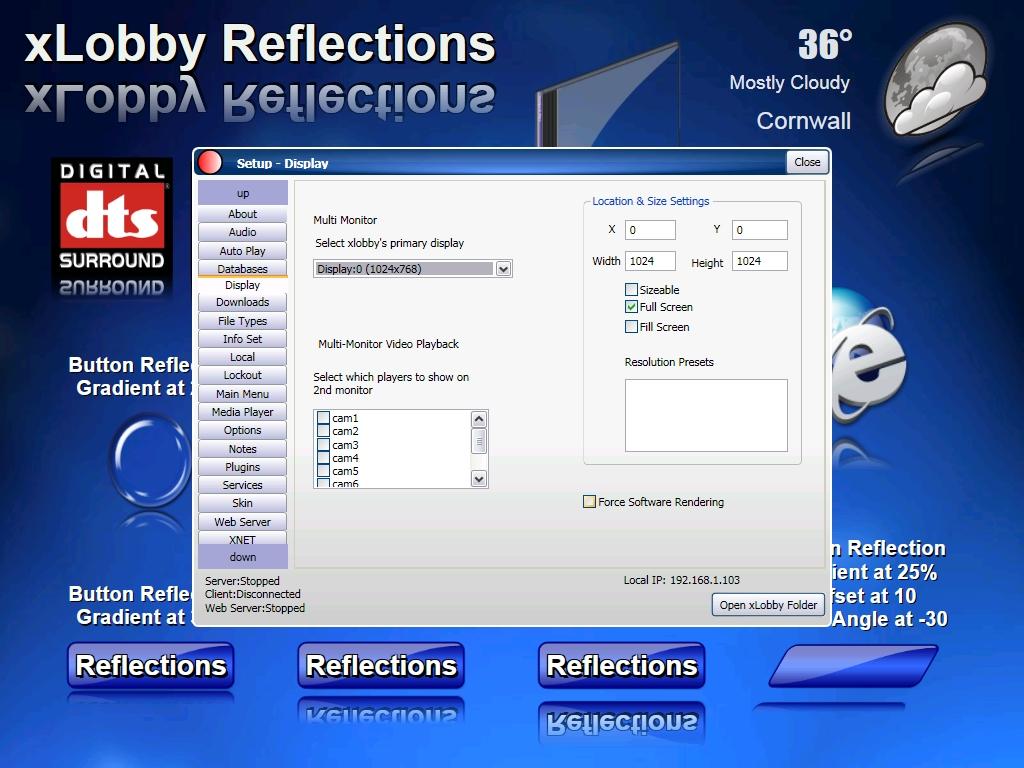Check the cam5 player checkbox
The height and width of the screenshot is (768, 1024).
323,471
